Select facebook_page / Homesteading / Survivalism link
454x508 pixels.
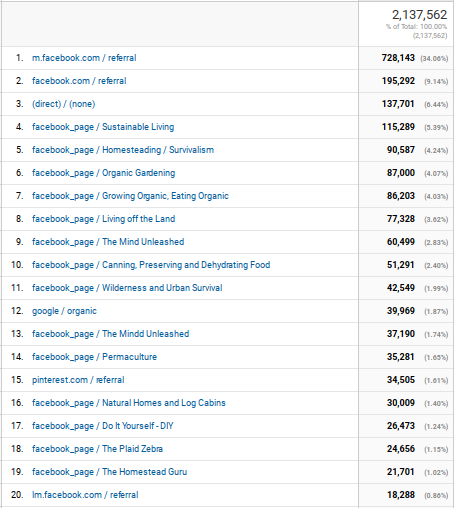(x=123, y=150)
